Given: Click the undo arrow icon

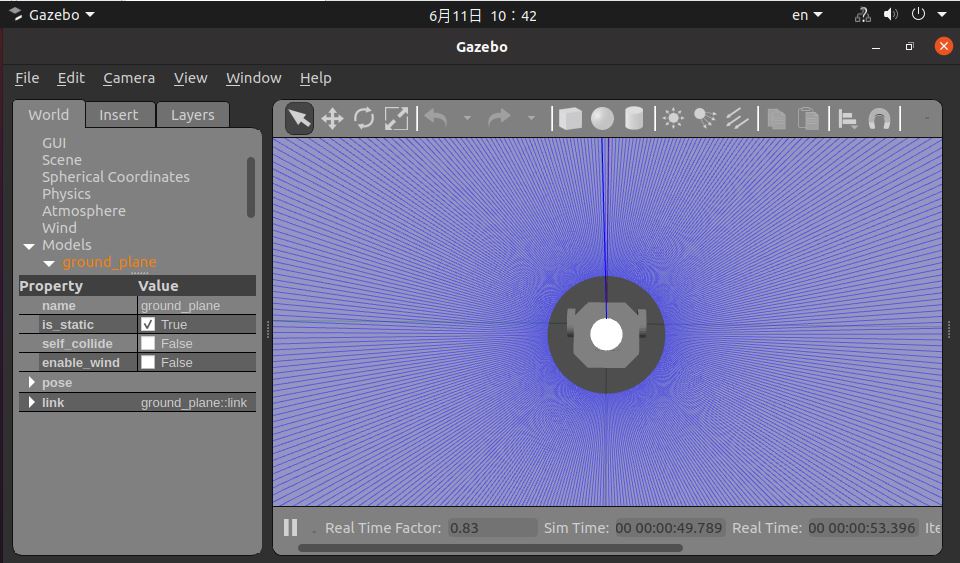Looking at the screenshot, I should tap(436, 117).
